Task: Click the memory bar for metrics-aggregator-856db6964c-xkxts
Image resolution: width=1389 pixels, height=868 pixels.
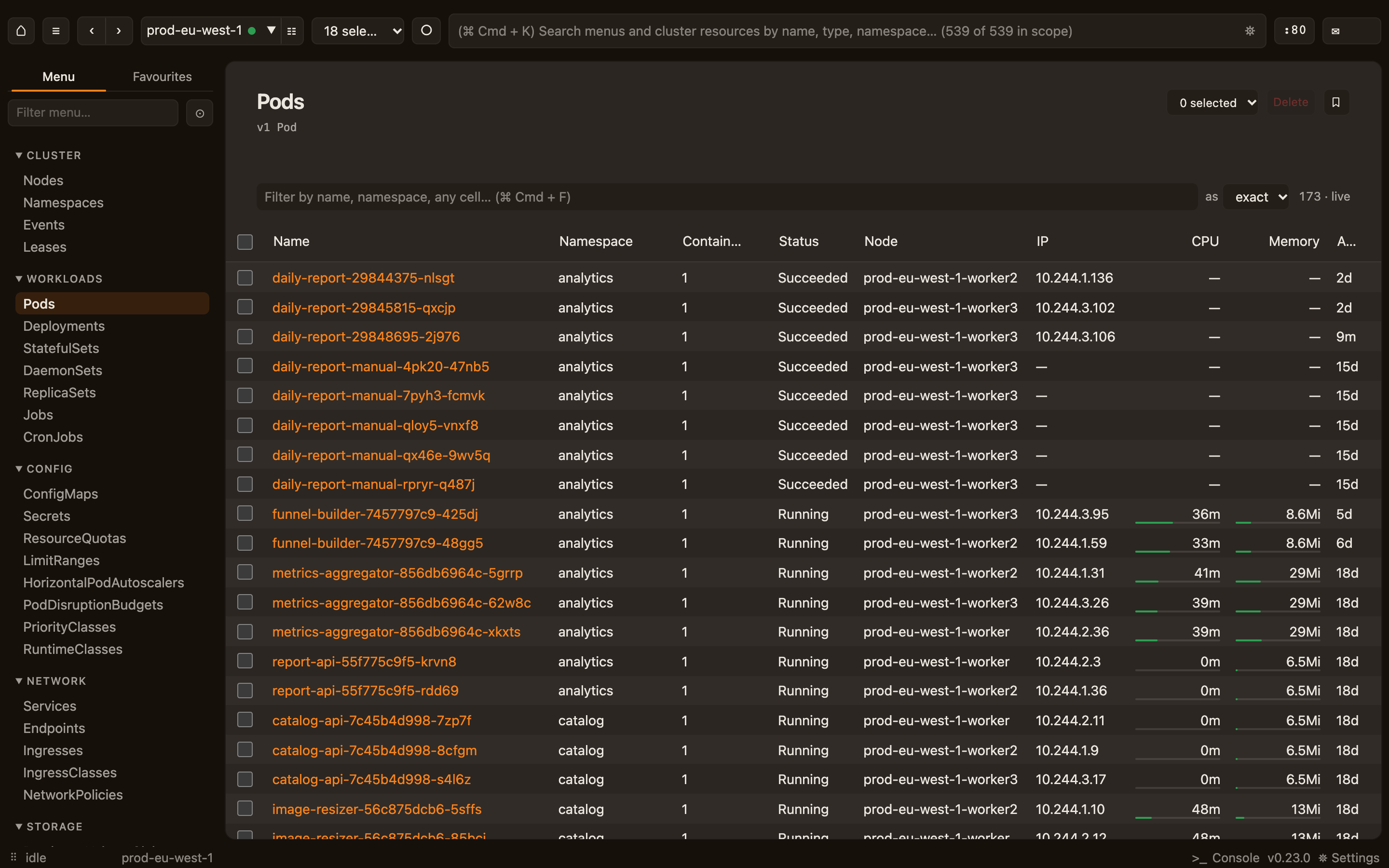Action: click(1278, 640)
